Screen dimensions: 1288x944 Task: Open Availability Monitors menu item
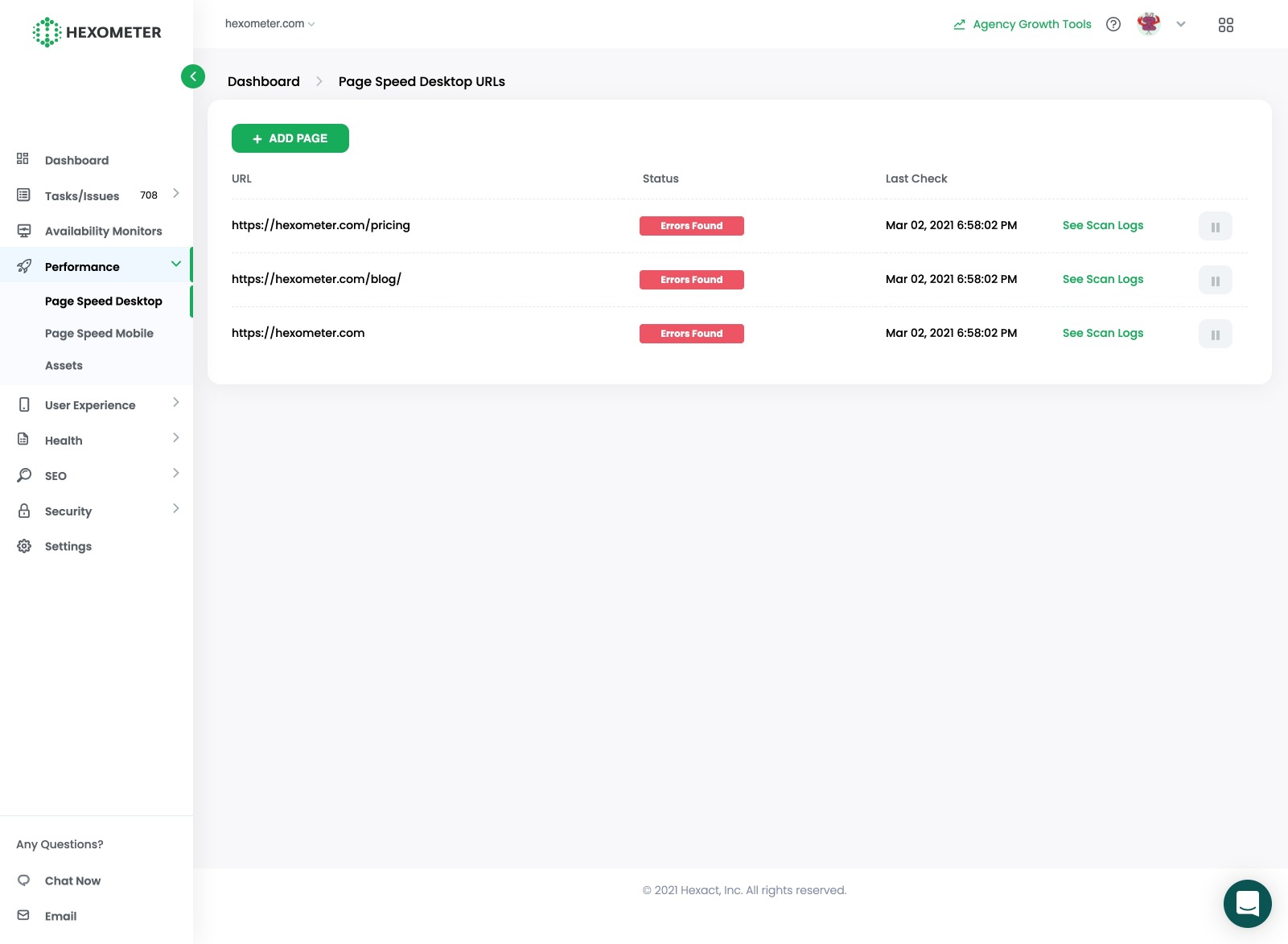103,231
